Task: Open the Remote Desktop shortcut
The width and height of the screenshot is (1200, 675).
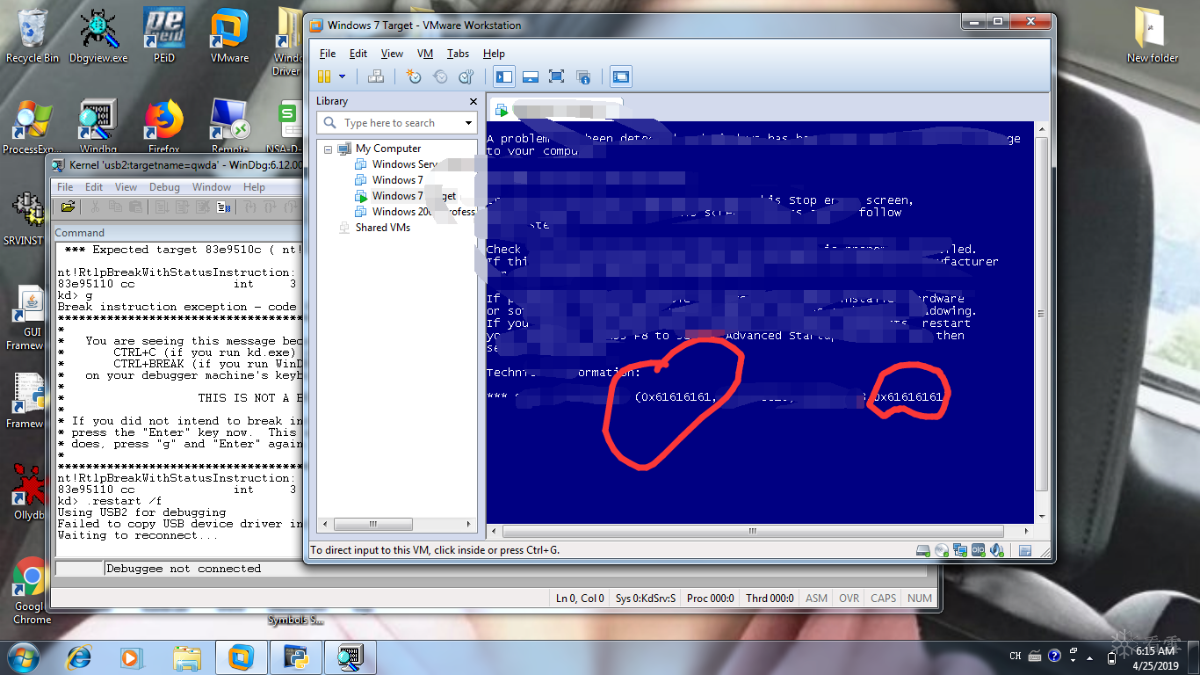Action: [x=229, y=128]
